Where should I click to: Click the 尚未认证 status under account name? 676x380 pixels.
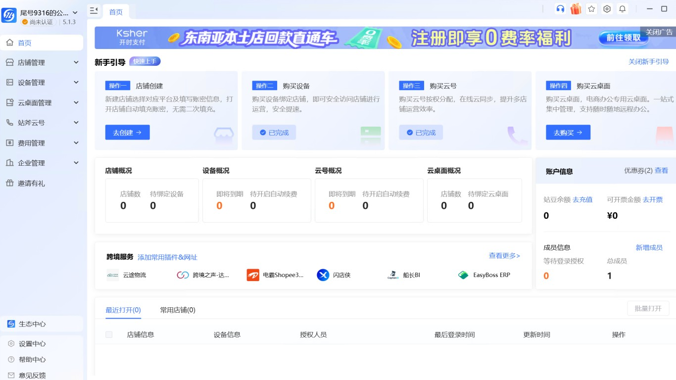38,22
